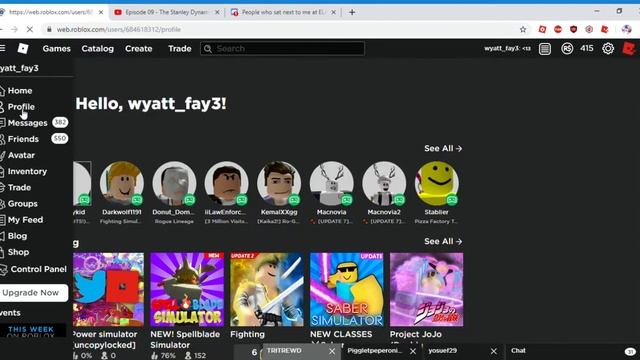Close the Pigletpeperoni chat window

point(413,351)
